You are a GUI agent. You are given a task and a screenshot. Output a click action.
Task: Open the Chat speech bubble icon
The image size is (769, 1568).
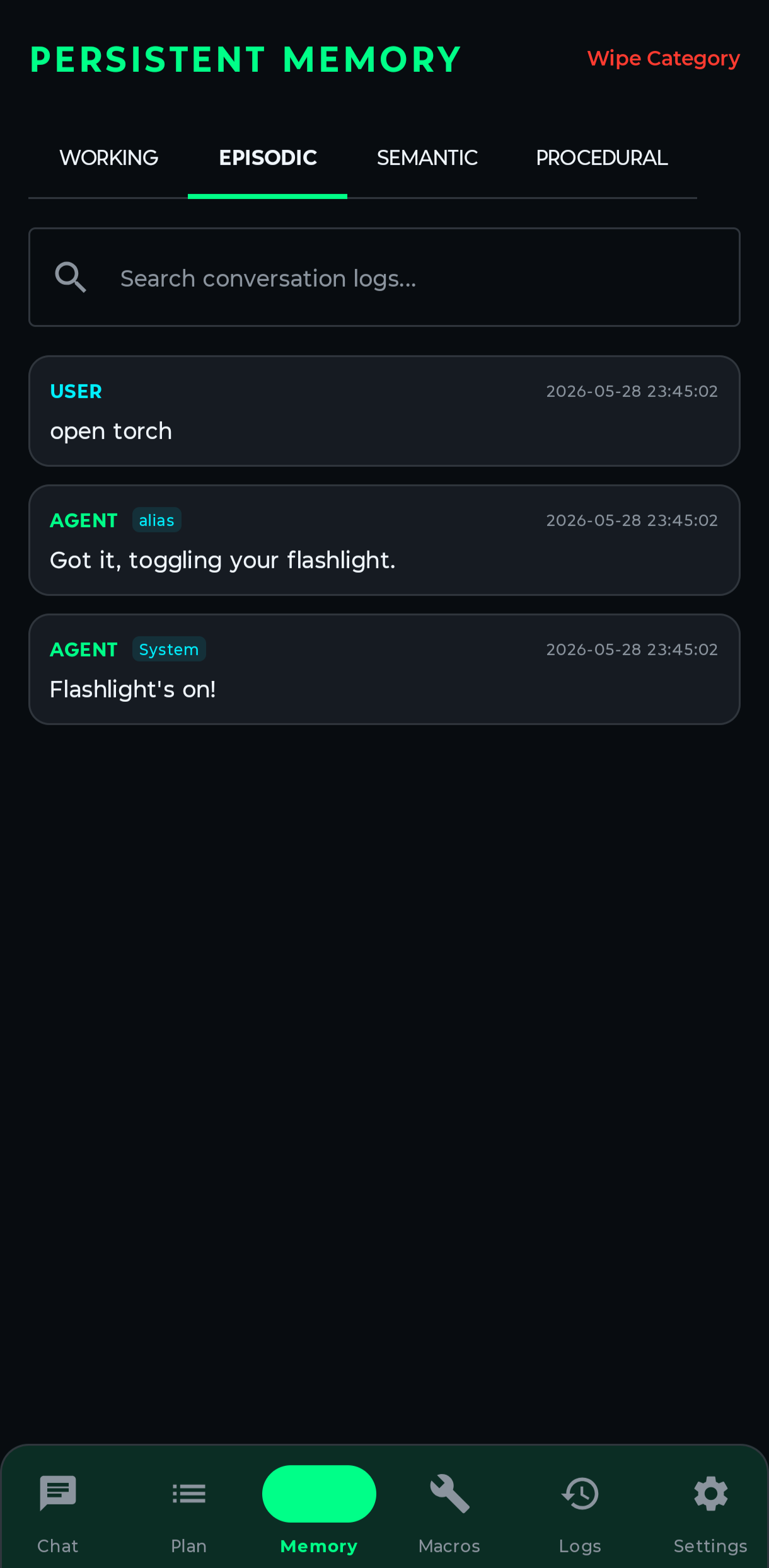point(57,1493)
